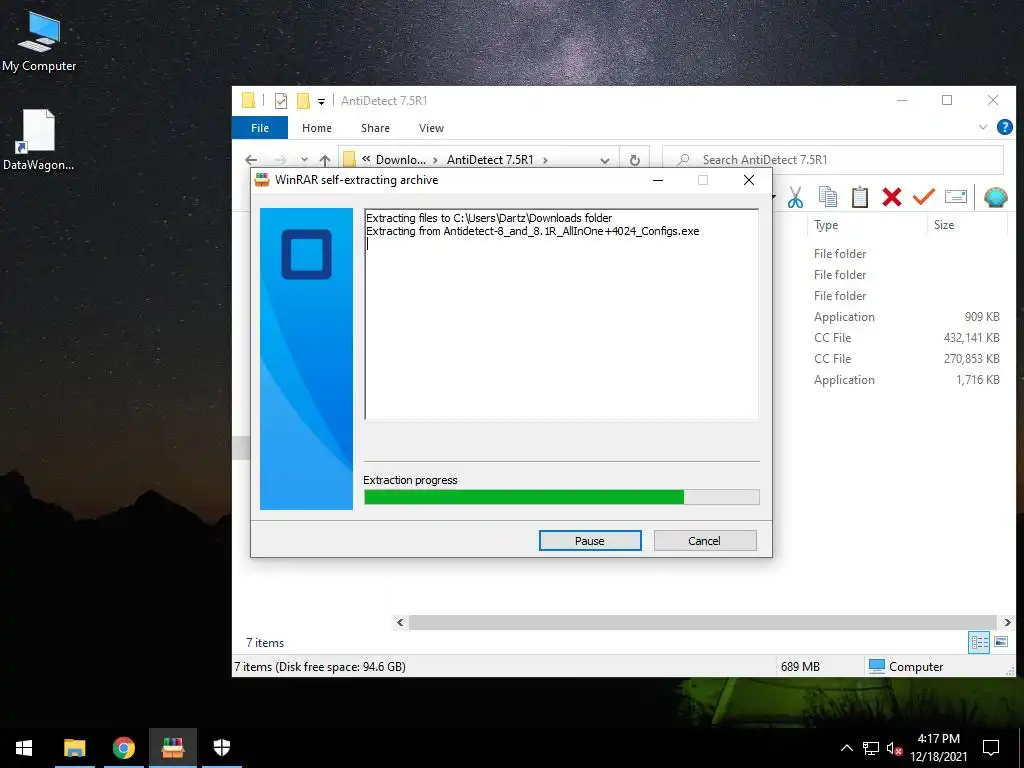Click the blue Help question mark icon
The image size is (1024, 768).
[x=1004, y=127]
